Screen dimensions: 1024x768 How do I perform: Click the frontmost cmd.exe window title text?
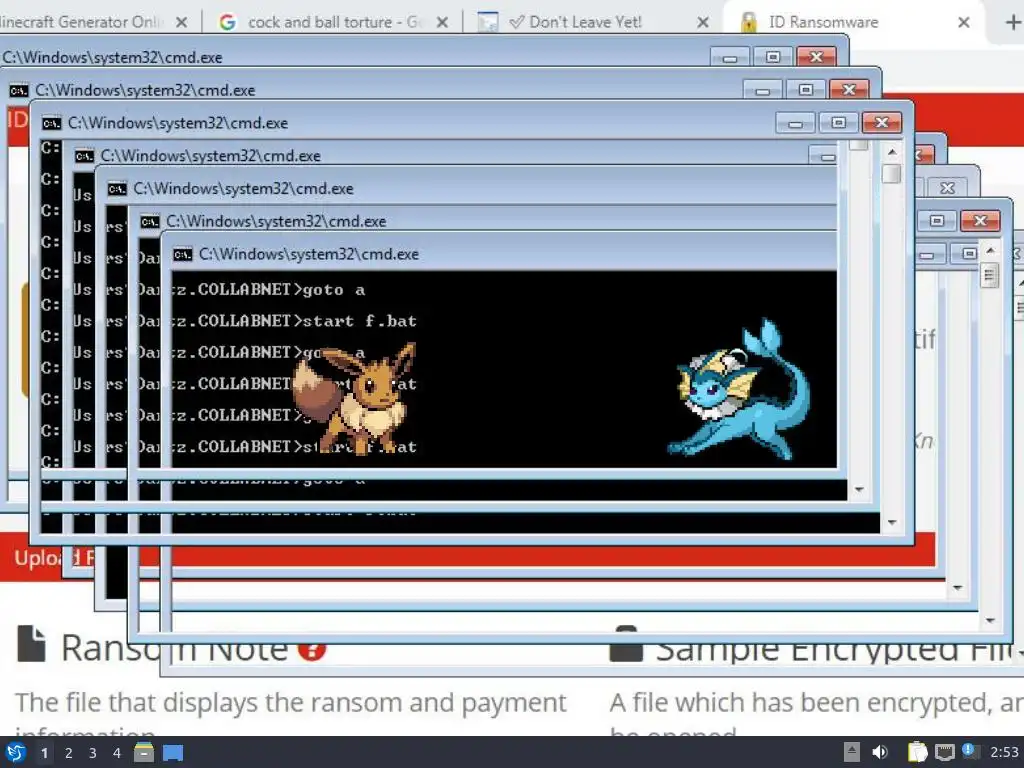pos(309,254)
